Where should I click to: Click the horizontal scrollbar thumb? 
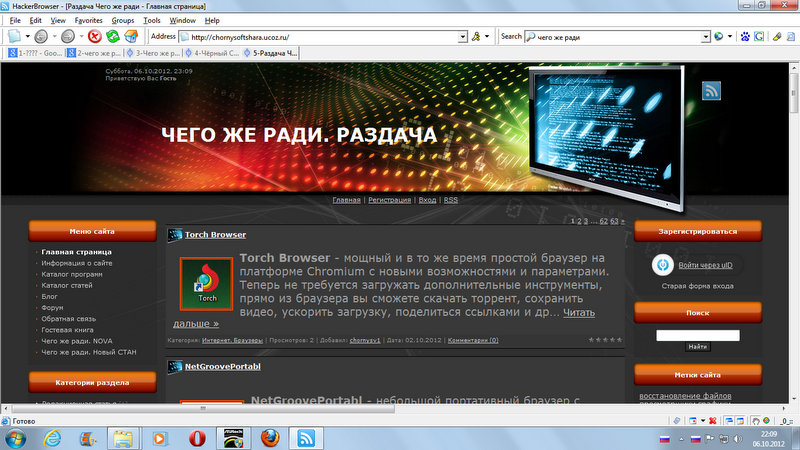tap(203, 409)
